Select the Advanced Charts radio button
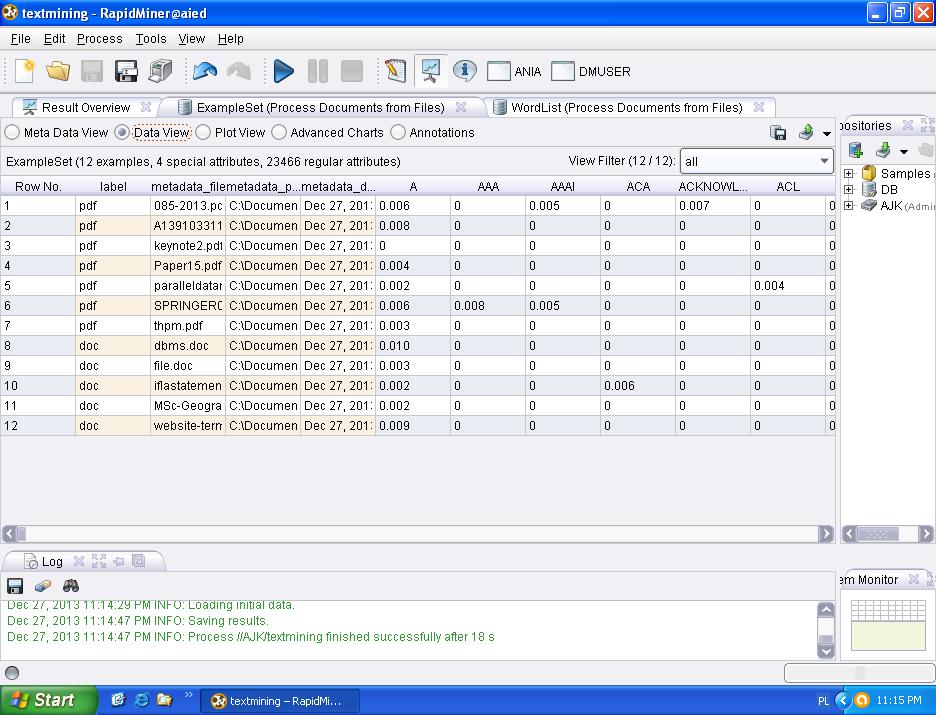Image resolution: width=936 pixels, height=715 pixels. pos(279,132)
